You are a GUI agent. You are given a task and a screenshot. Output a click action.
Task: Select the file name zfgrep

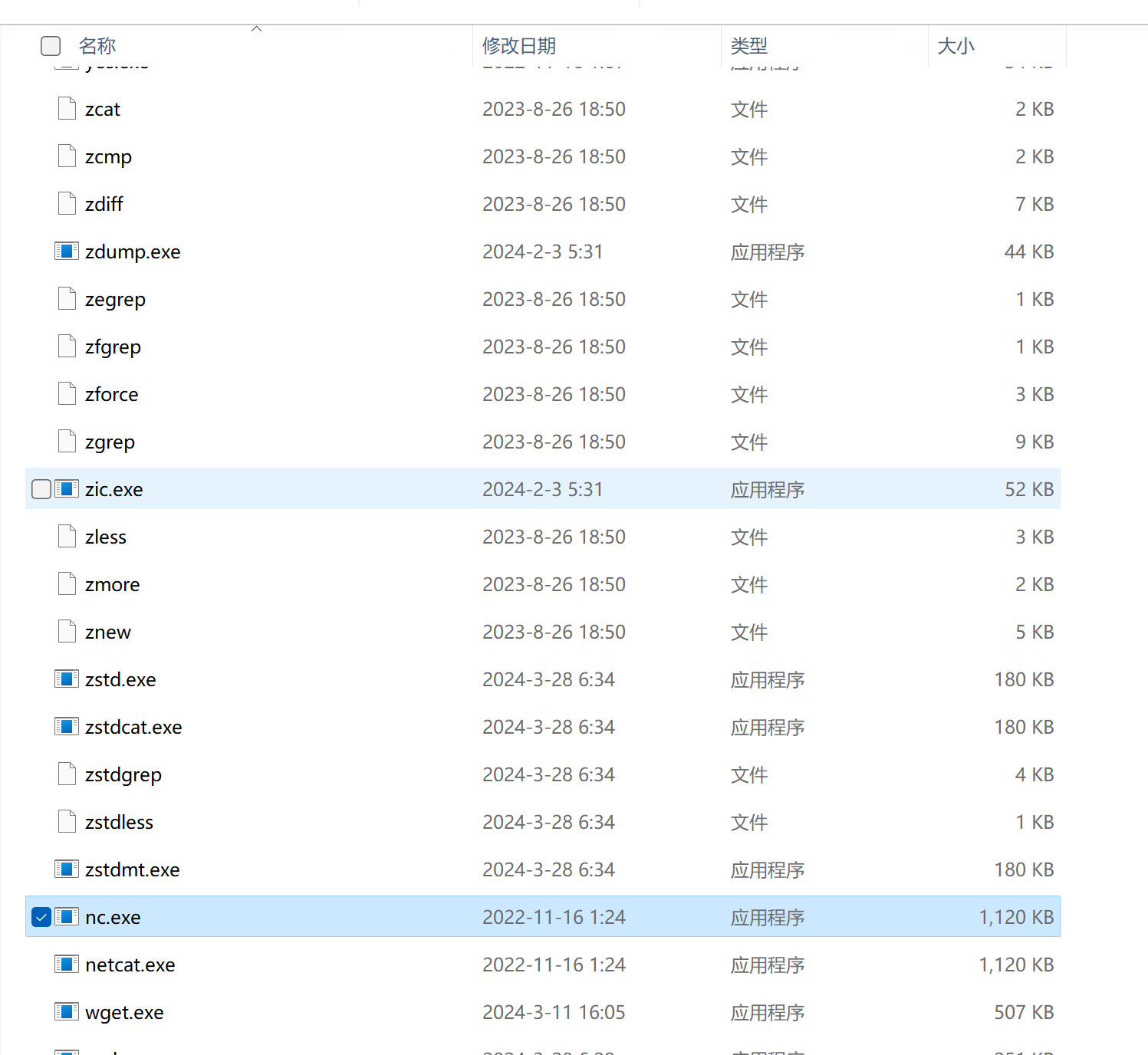click(113, 347)
